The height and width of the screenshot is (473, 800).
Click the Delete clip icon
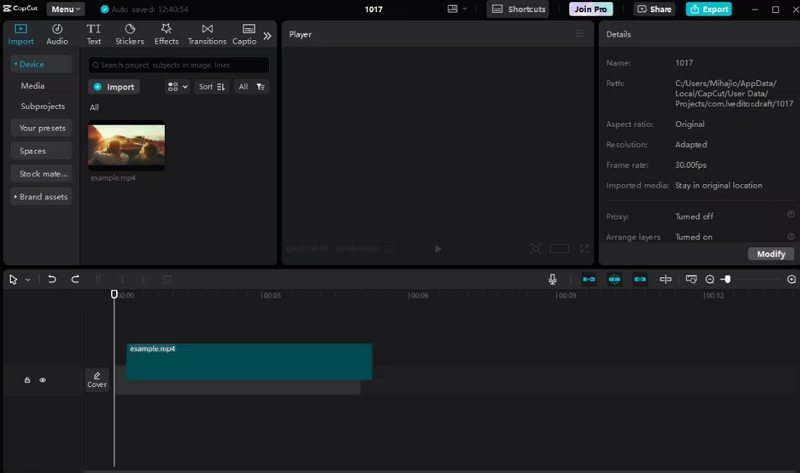(x=167, y=279)
